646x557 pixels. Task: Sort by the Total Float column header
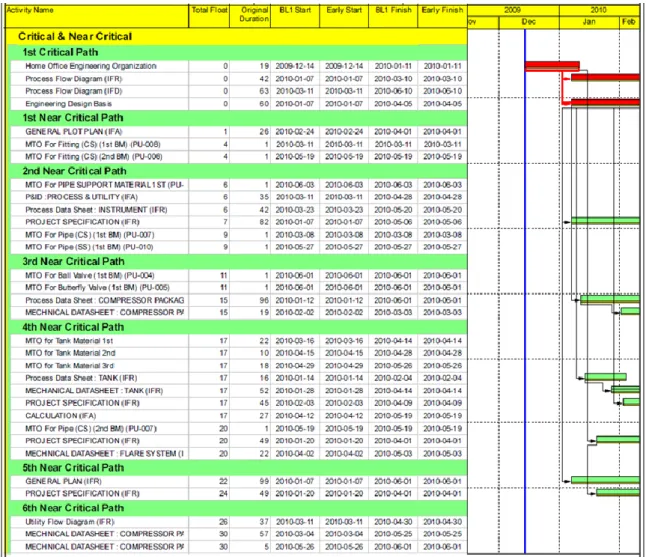tap(209, 16)
